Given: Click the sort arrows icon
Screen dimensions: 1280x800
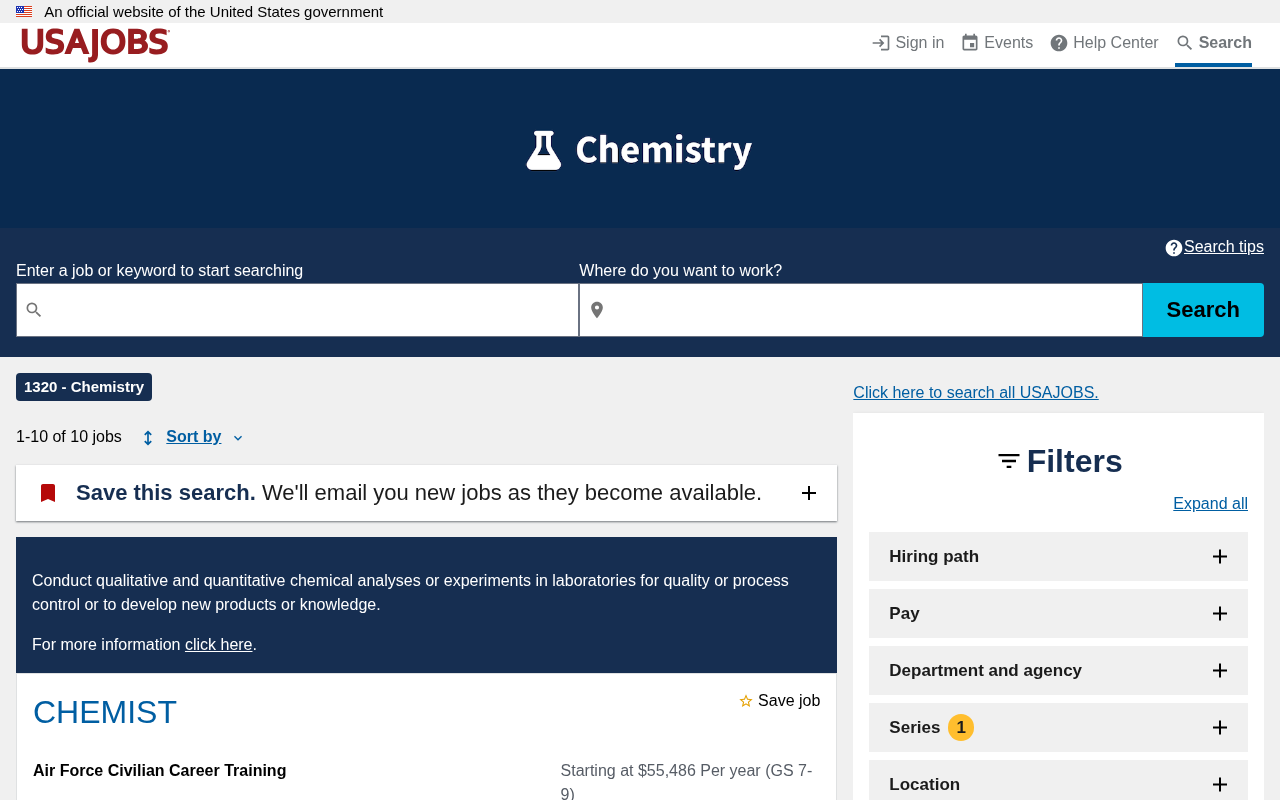Looking at the screenshot, I should [x=148, y=438].
